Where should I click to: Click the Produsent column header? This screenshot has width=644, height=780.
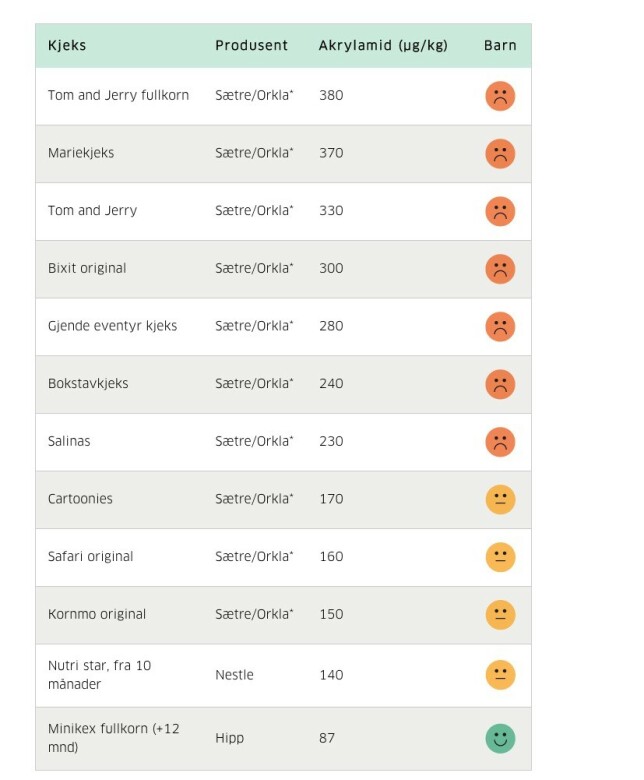pos(251,45)
